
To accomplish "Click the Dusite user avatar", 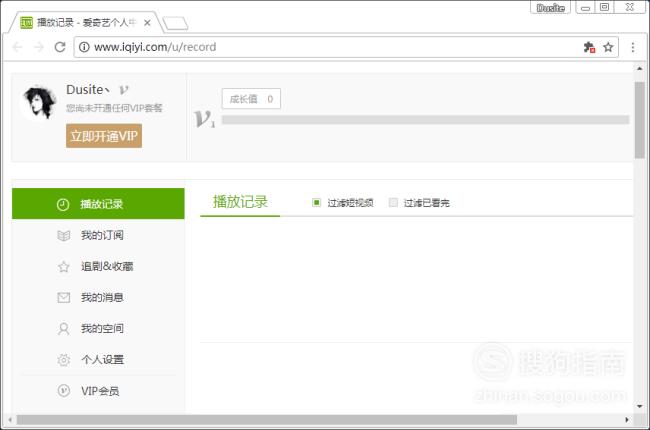I will (40, 102).
